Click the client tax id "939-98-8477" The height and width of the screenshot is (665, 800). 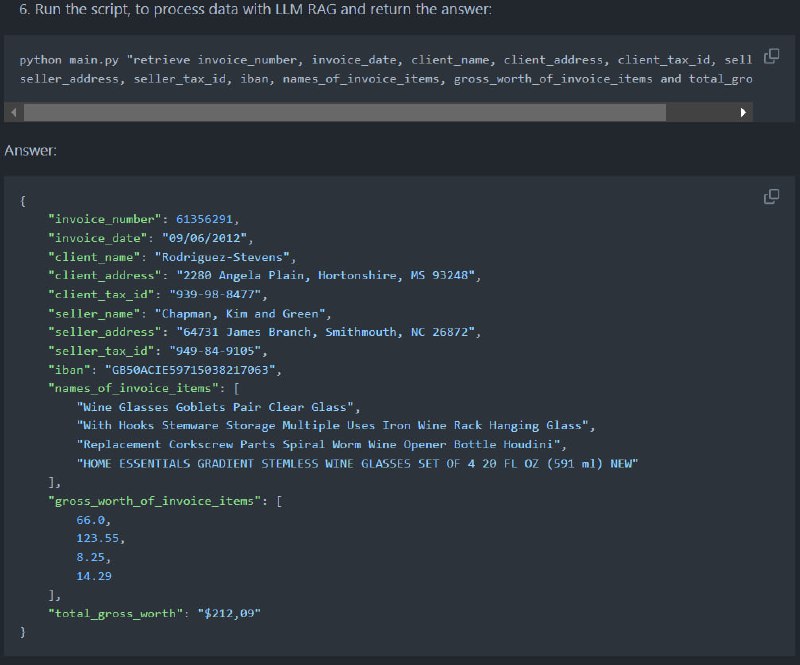click(x=215, y=294)
